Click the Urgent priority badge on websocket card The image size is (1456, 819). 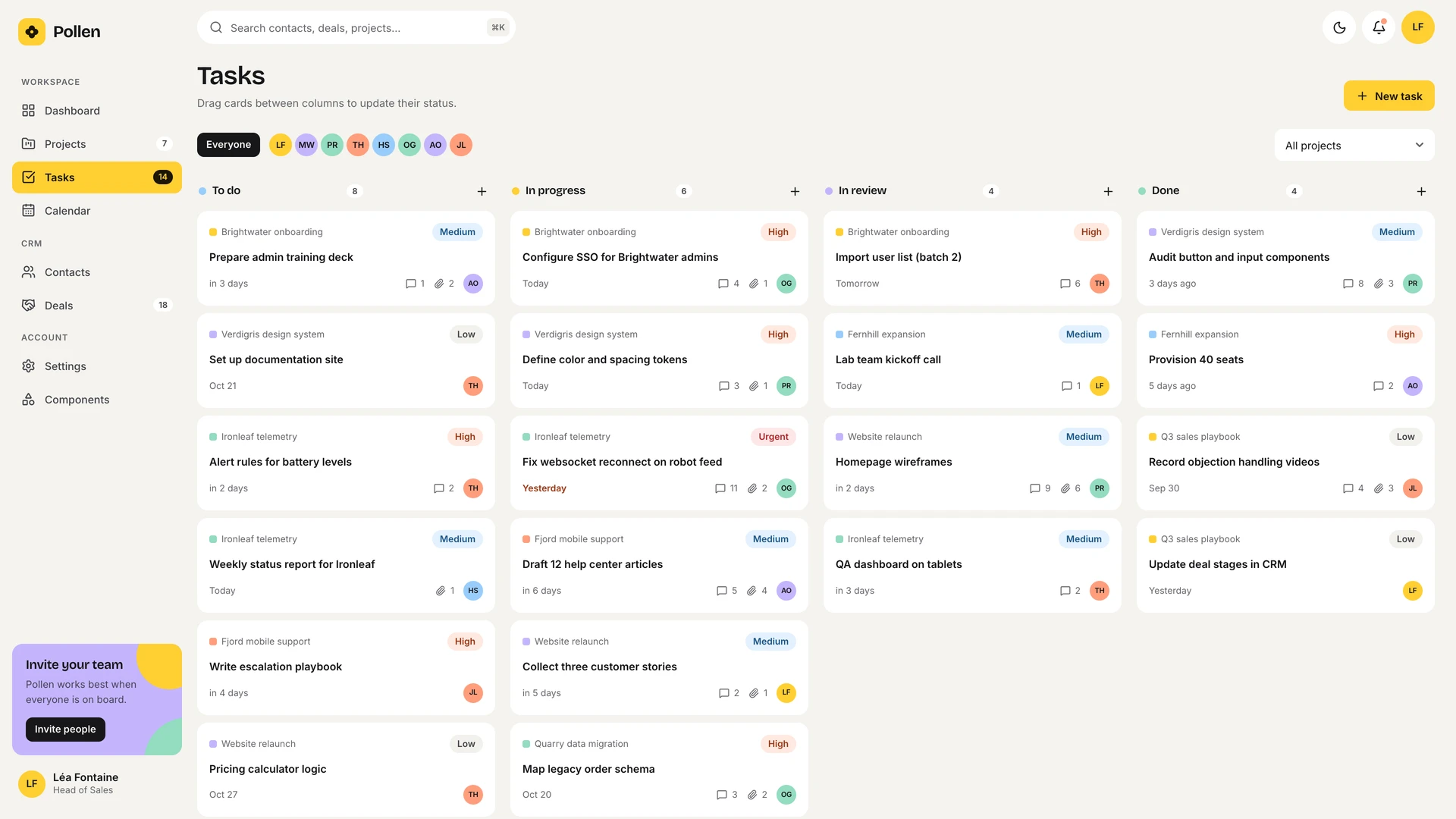coord(773,437)
